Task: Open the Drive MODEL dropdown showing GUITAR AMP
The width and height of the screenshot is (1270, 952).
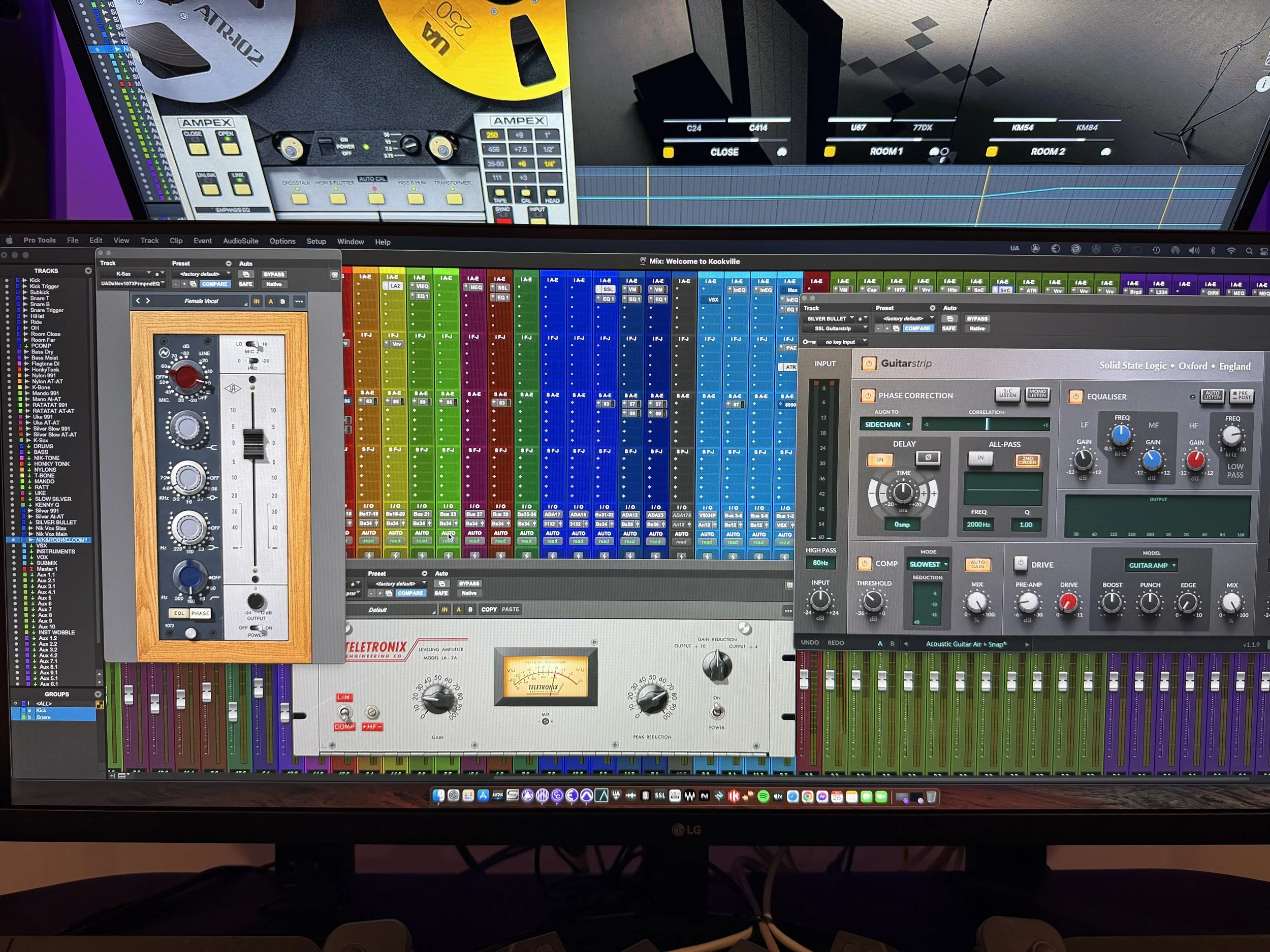Action: 1151,565
